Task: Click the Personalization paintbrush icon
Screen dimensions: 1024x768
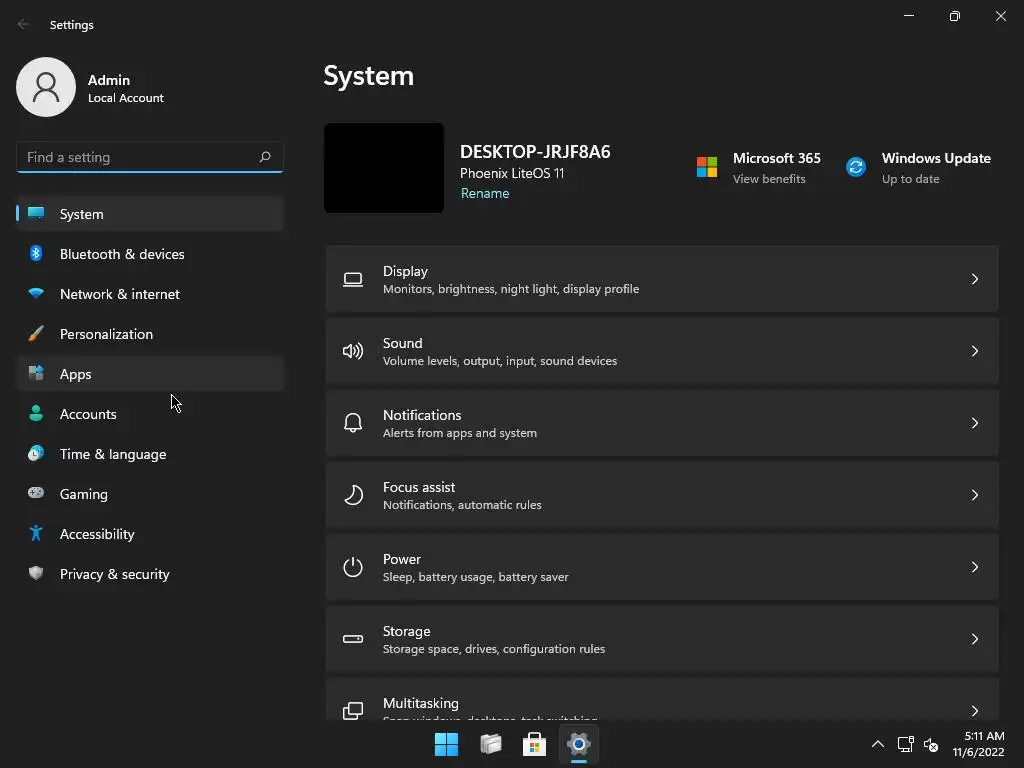Action: [36, 334]
